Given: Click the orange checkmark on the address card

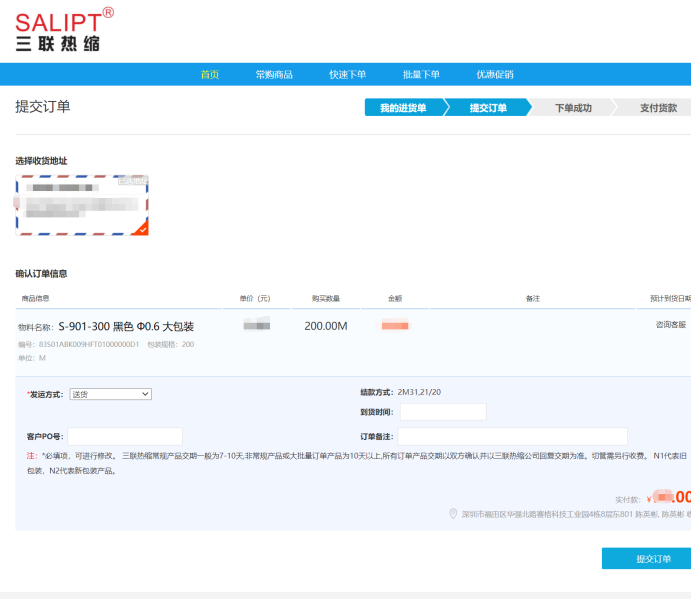Looking at the screenshot, I should pos(142,229).
